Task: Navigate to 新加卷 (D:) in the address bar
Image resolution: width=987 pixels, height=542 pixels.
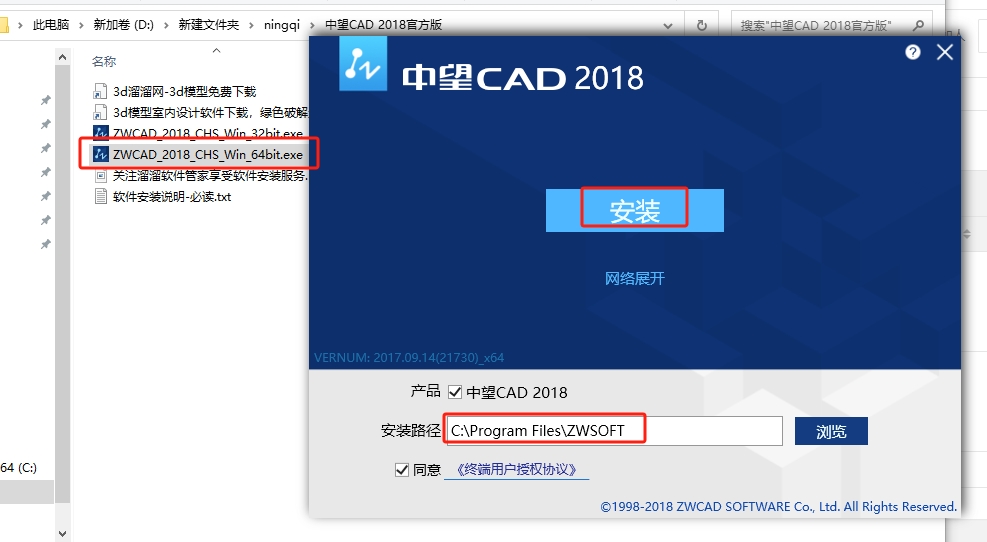Action: (123, 25)
